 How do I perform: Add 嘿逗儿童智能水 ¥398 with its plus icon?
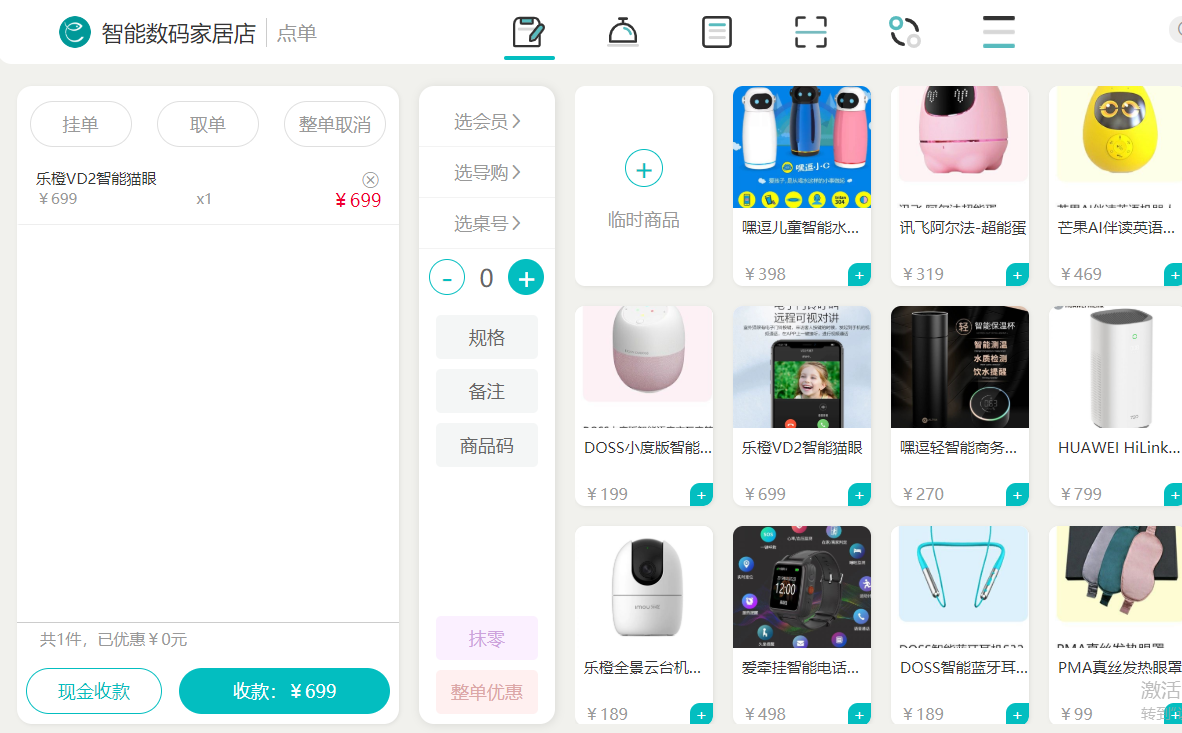(x=859, y=275)
